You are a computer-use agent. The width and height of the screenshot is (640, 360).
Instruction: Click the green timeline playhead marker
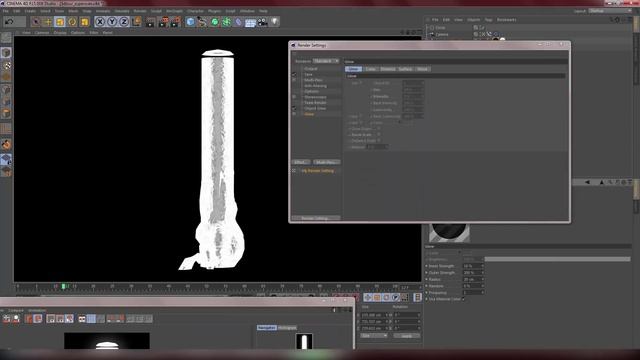click(x=64, y=287)
